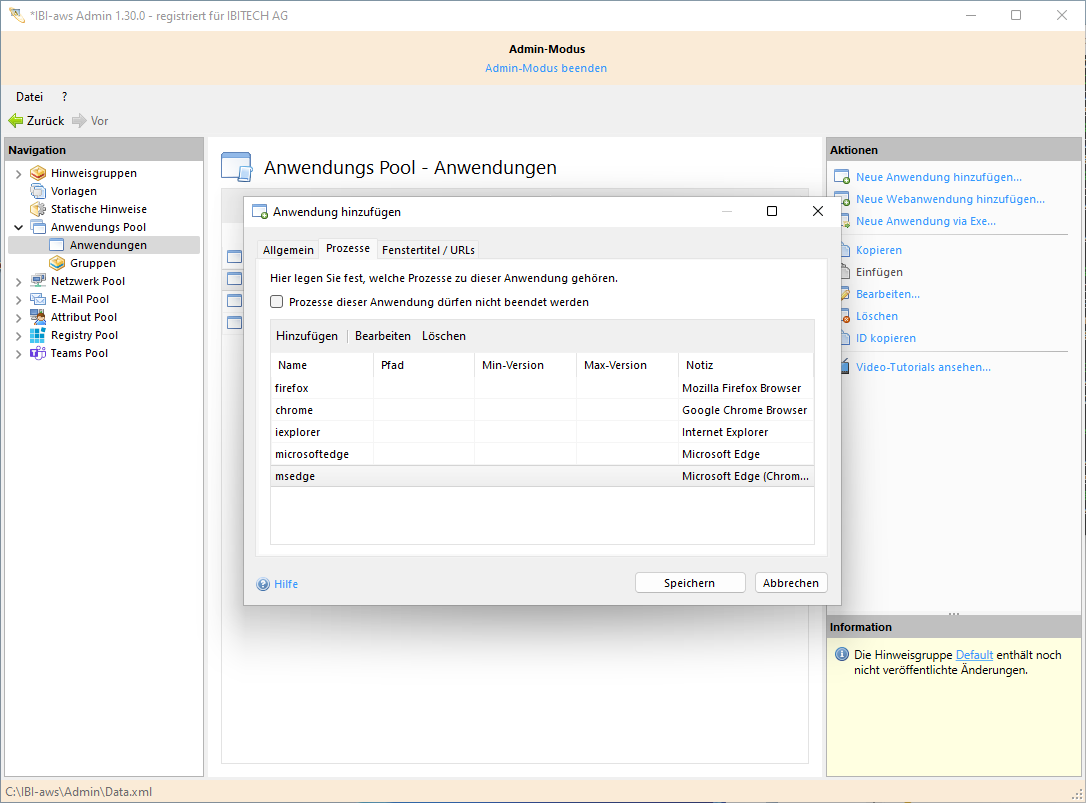Open the Datei menu
1086x803 pixels.
(29, 97)
